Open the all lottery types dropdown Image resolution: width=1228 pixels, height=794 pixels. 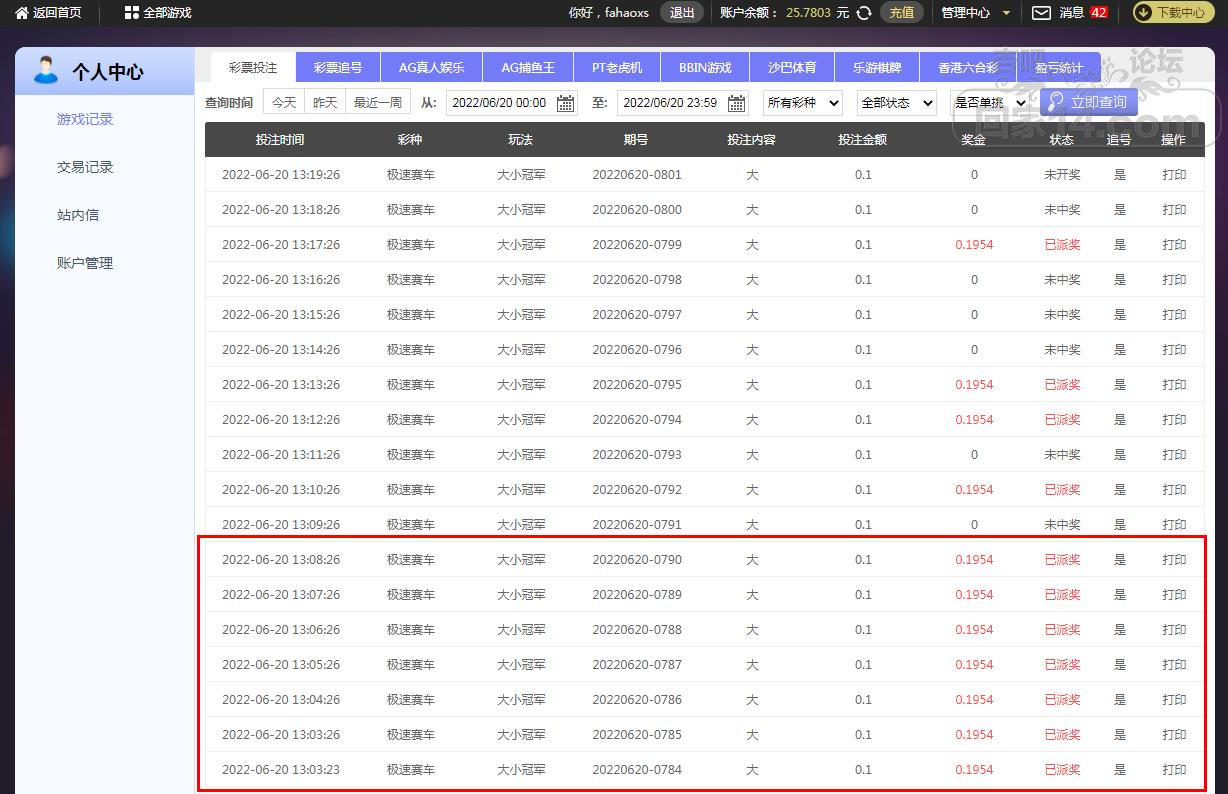click(802, 103)
